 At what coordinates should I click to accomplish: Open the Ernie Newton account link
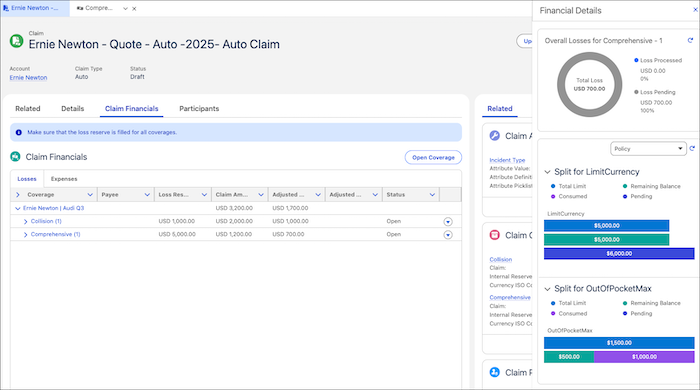[28, 78]
